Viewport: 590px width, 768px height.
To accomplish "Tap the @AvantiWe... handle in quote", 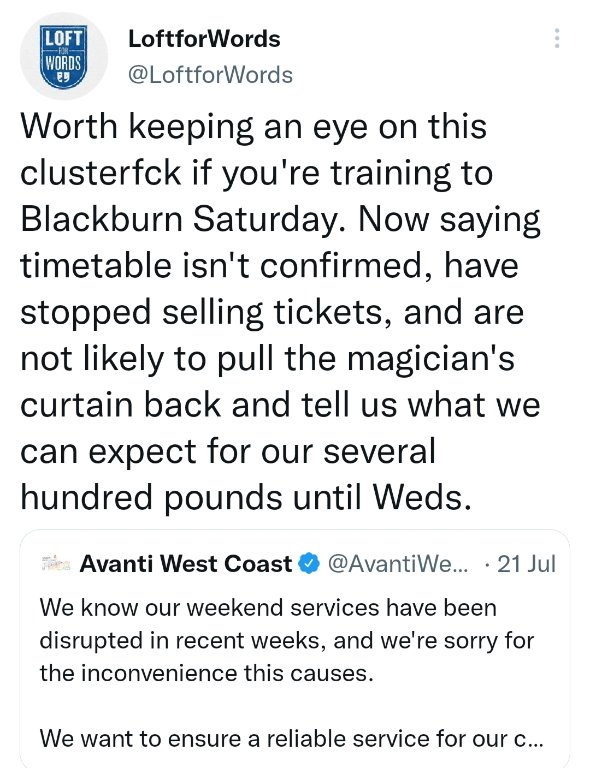I will [397, 564].
